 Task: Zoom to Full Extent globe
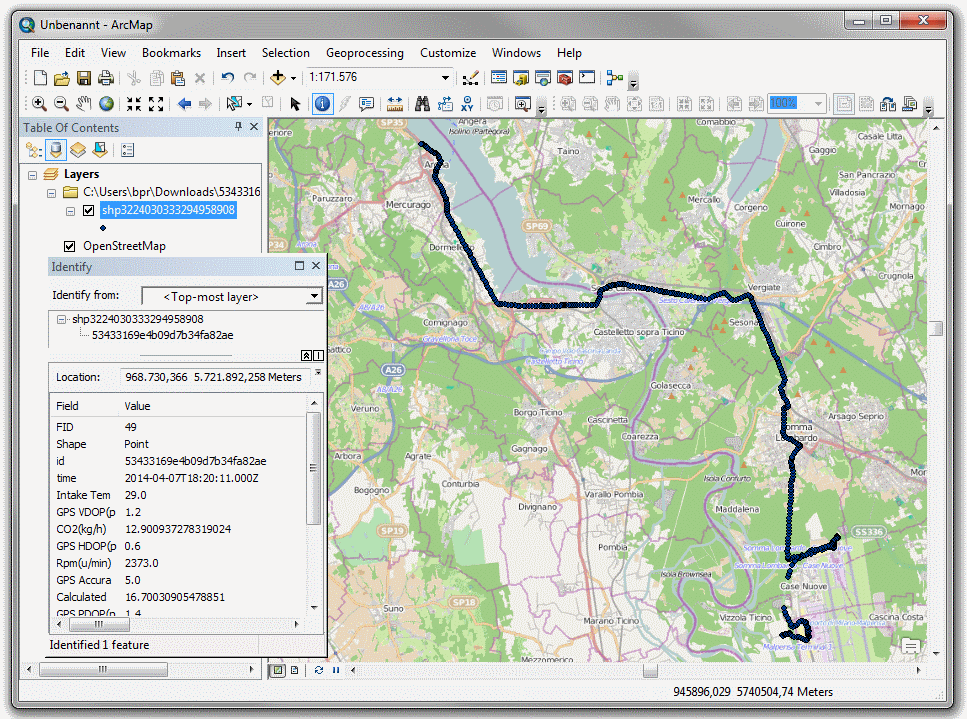pyautogui.click(x=106, y=104)
